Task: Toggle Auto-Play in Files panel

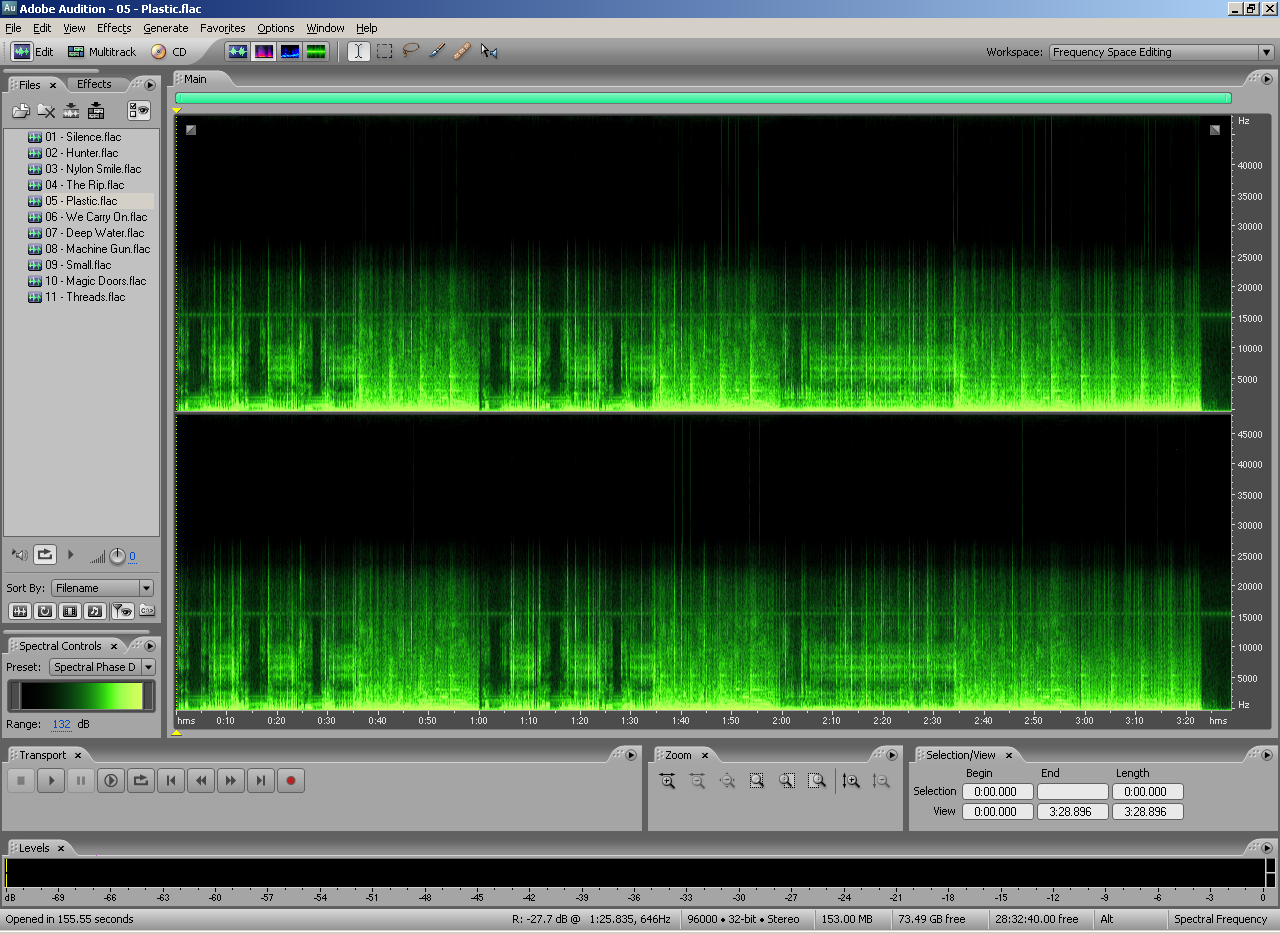Action: (20, 554)
